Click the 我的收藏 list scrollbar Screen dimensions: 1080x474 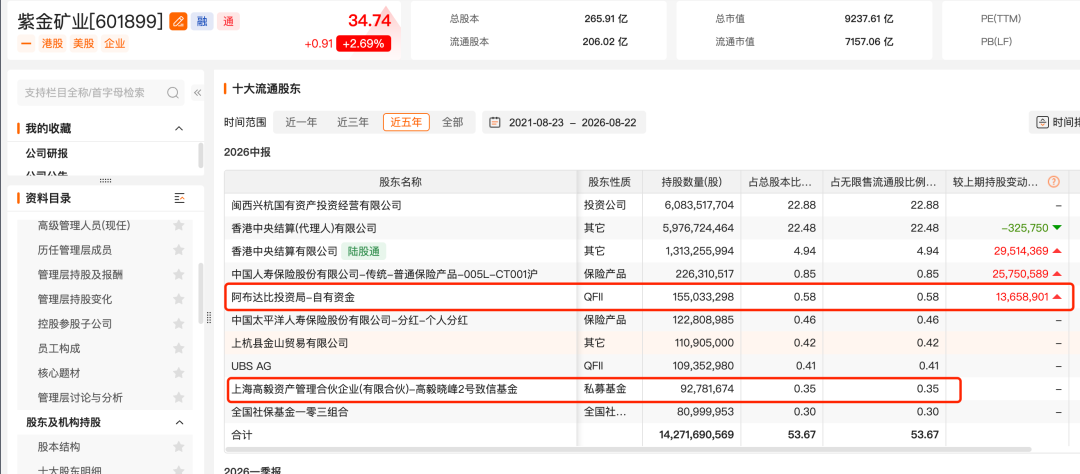click(200, 155)
